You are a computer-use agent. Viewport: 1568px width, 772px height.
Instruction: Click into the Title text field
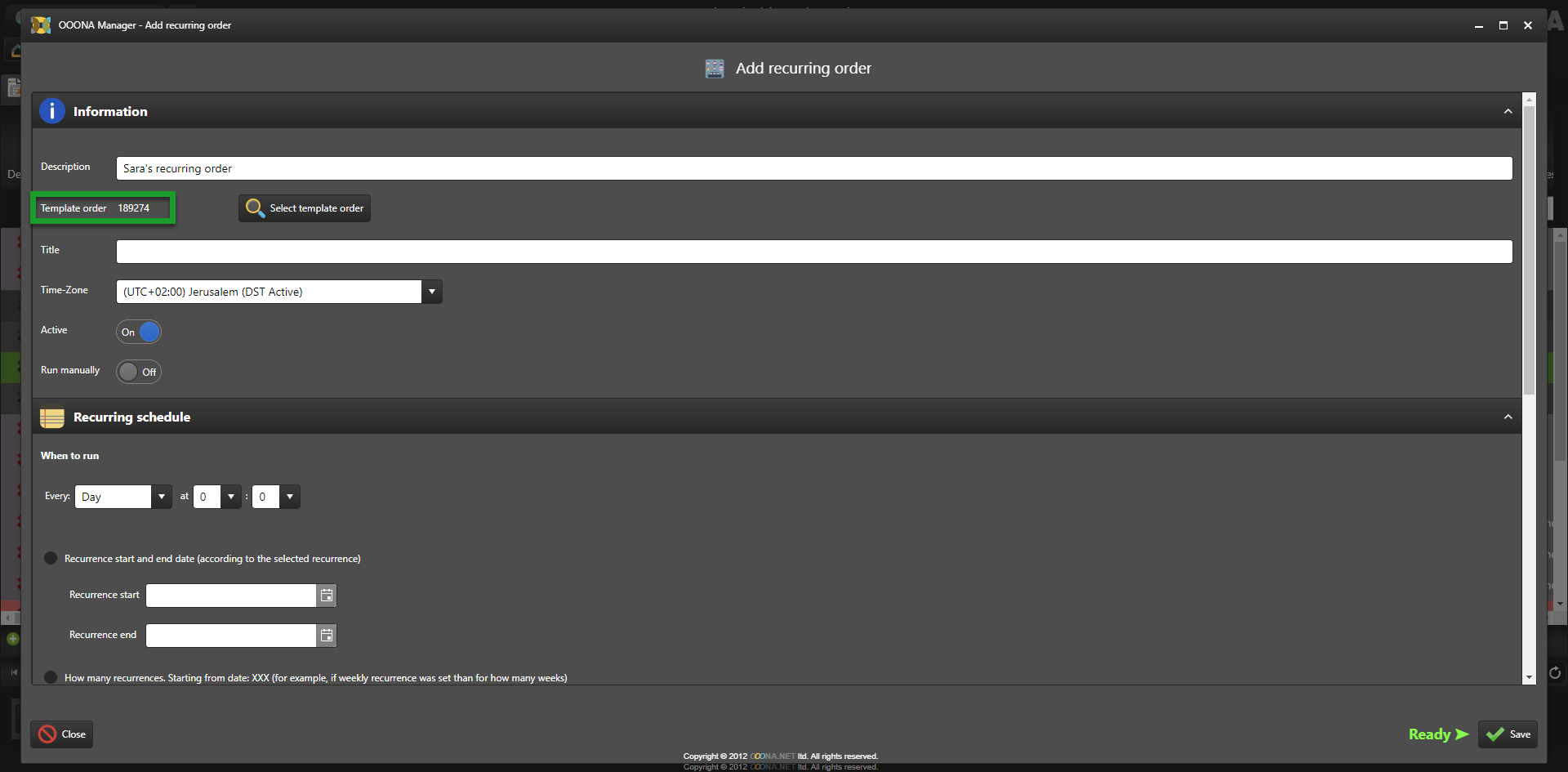tap(813, 252)
